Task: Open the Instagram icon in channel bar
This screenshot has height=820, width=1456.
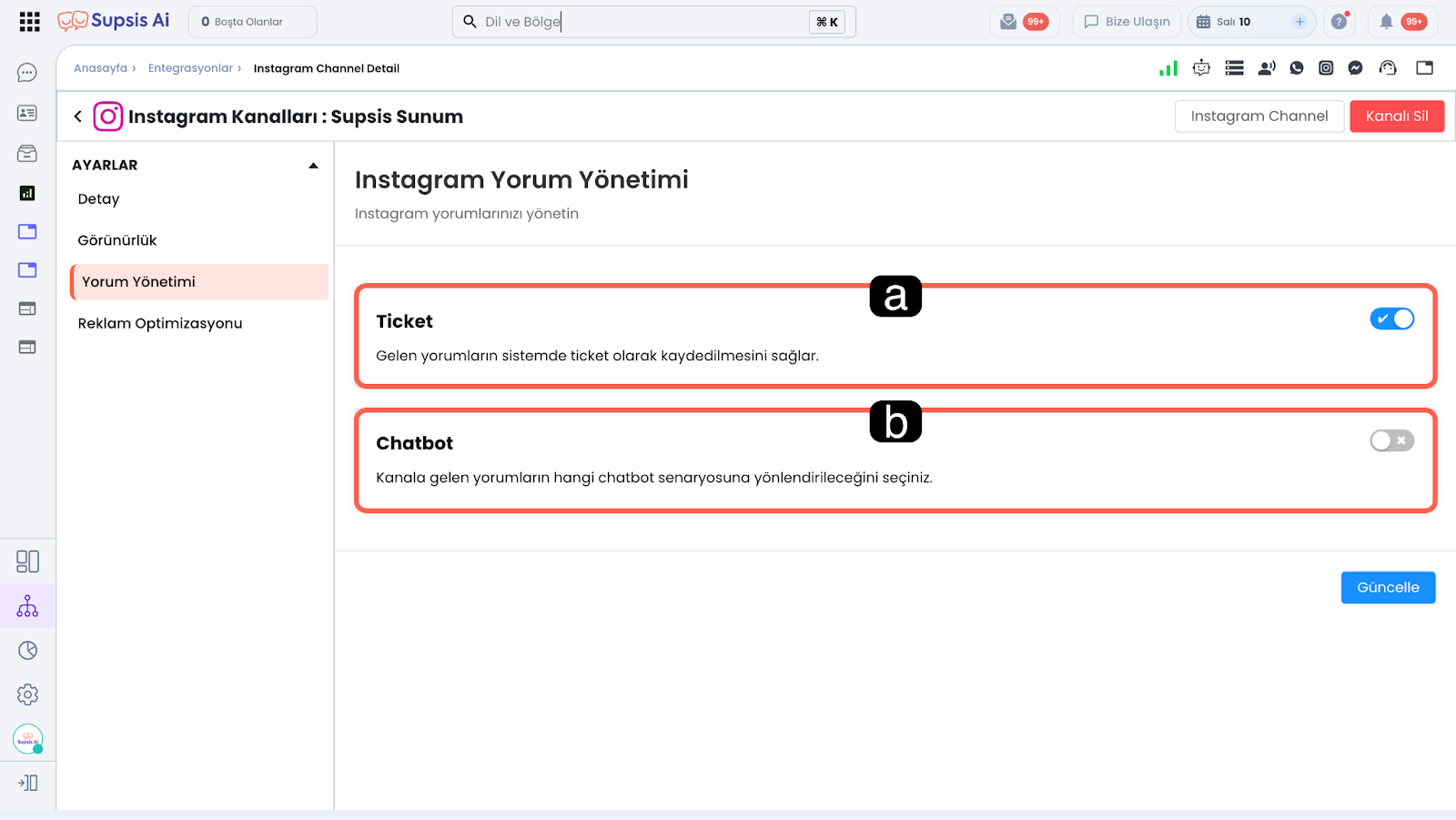Action: (x=1326, y=68)
